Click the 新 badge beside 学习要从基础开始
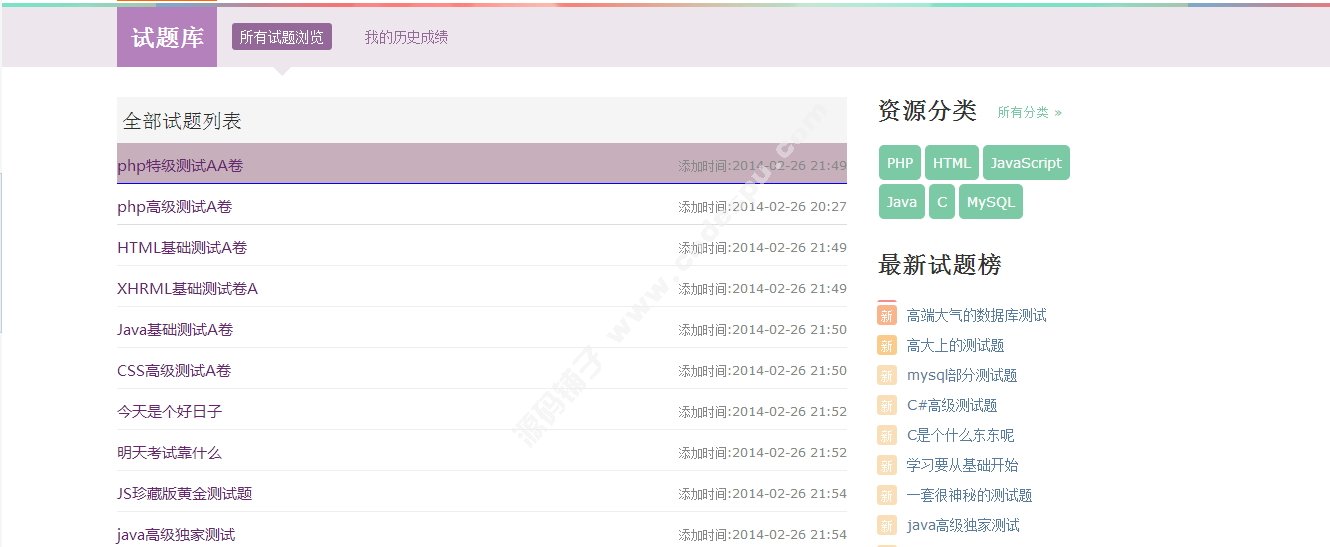 coord(887,465)
